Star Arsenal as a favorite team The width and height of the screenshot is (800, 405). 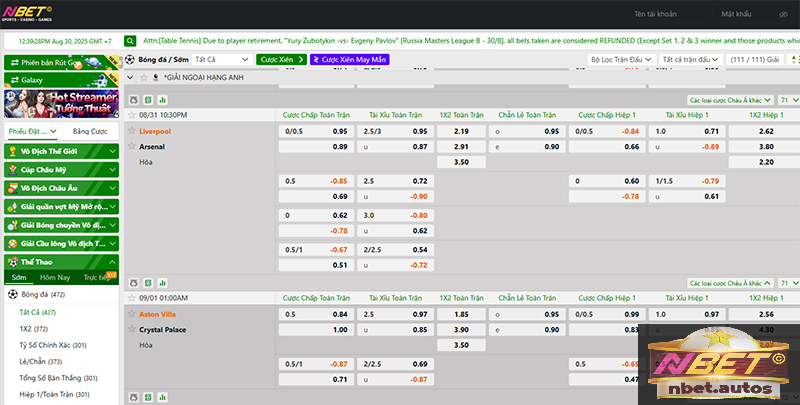tap(132, 146)
